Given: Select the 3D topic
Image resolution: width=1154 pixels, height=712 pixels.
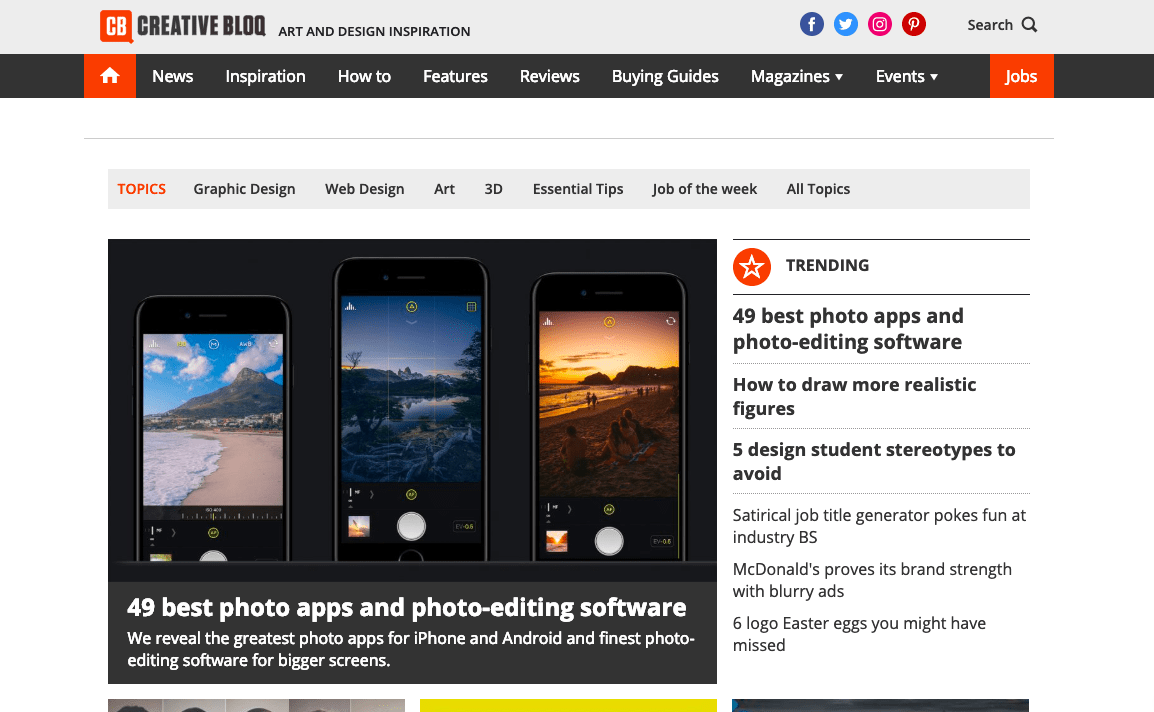Looking at the screenshot, I should click(x=493, y=189).
